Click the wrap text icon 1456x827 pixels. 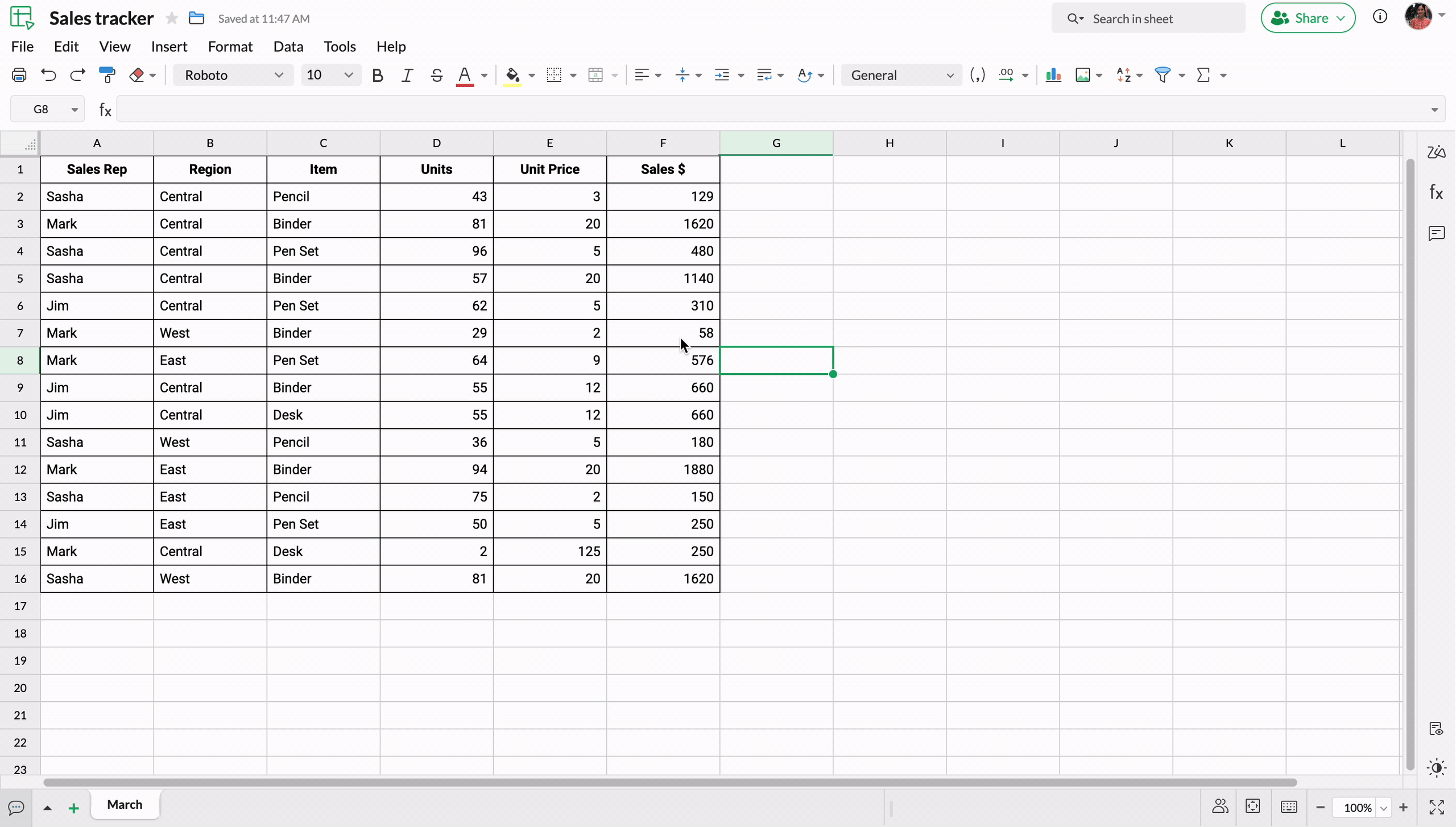coord(764,75)
